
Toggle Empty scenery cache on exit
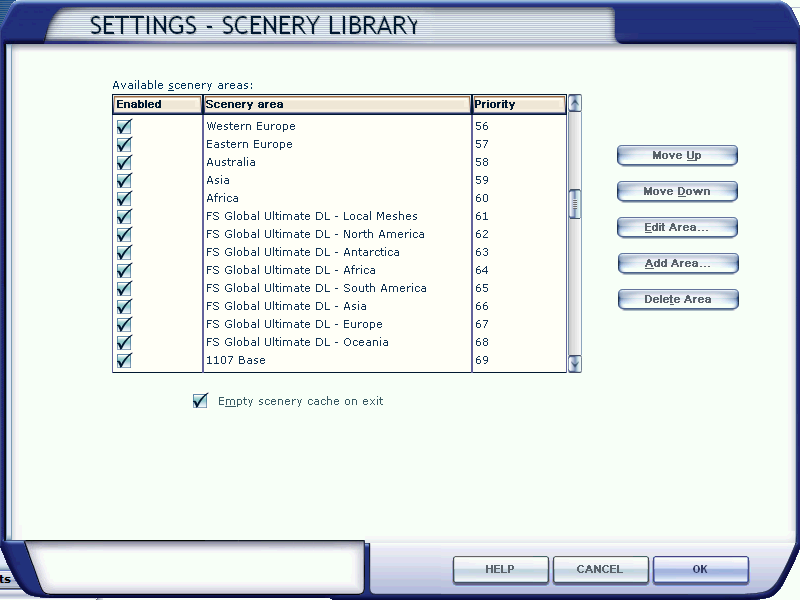point(200,401)
